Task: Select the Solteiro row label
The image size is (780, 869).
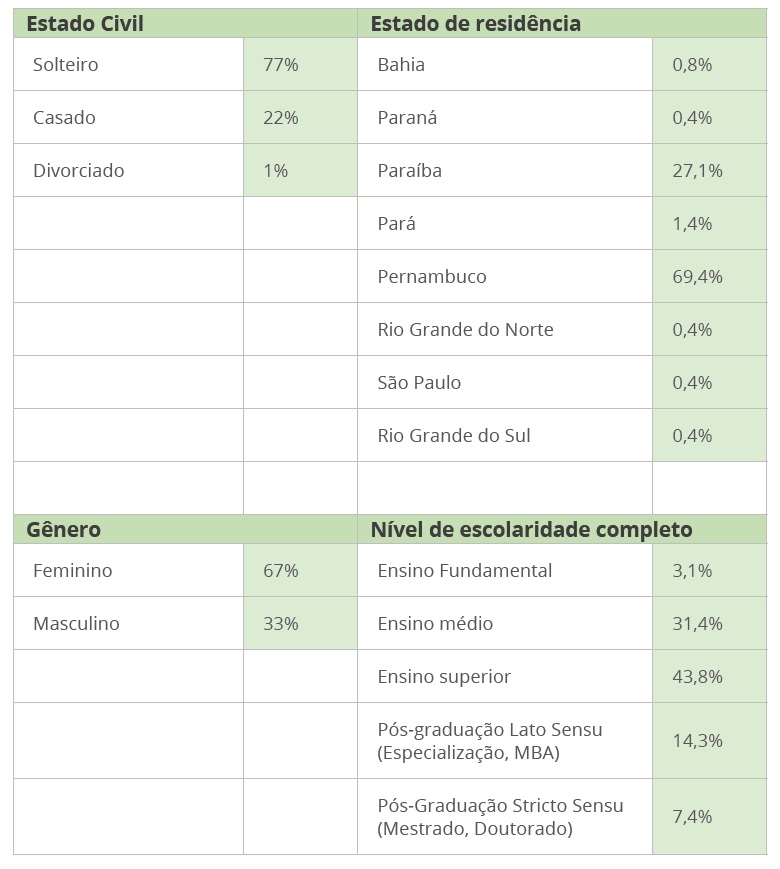Action: tap(66, 65)
